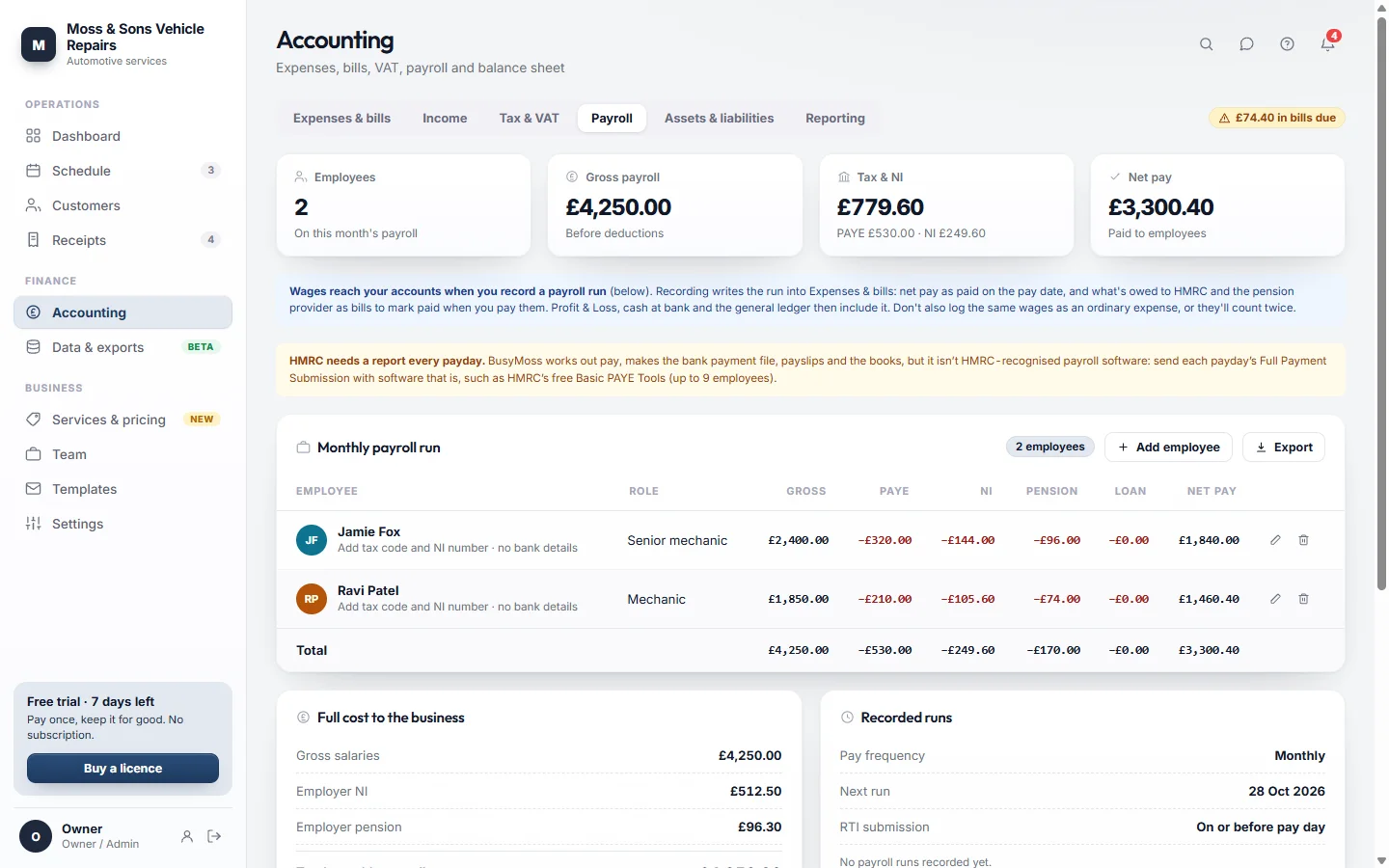The width and height of the screenshot is (1389, 868).
Task: Click Export payroll button
Action: 1284,447
